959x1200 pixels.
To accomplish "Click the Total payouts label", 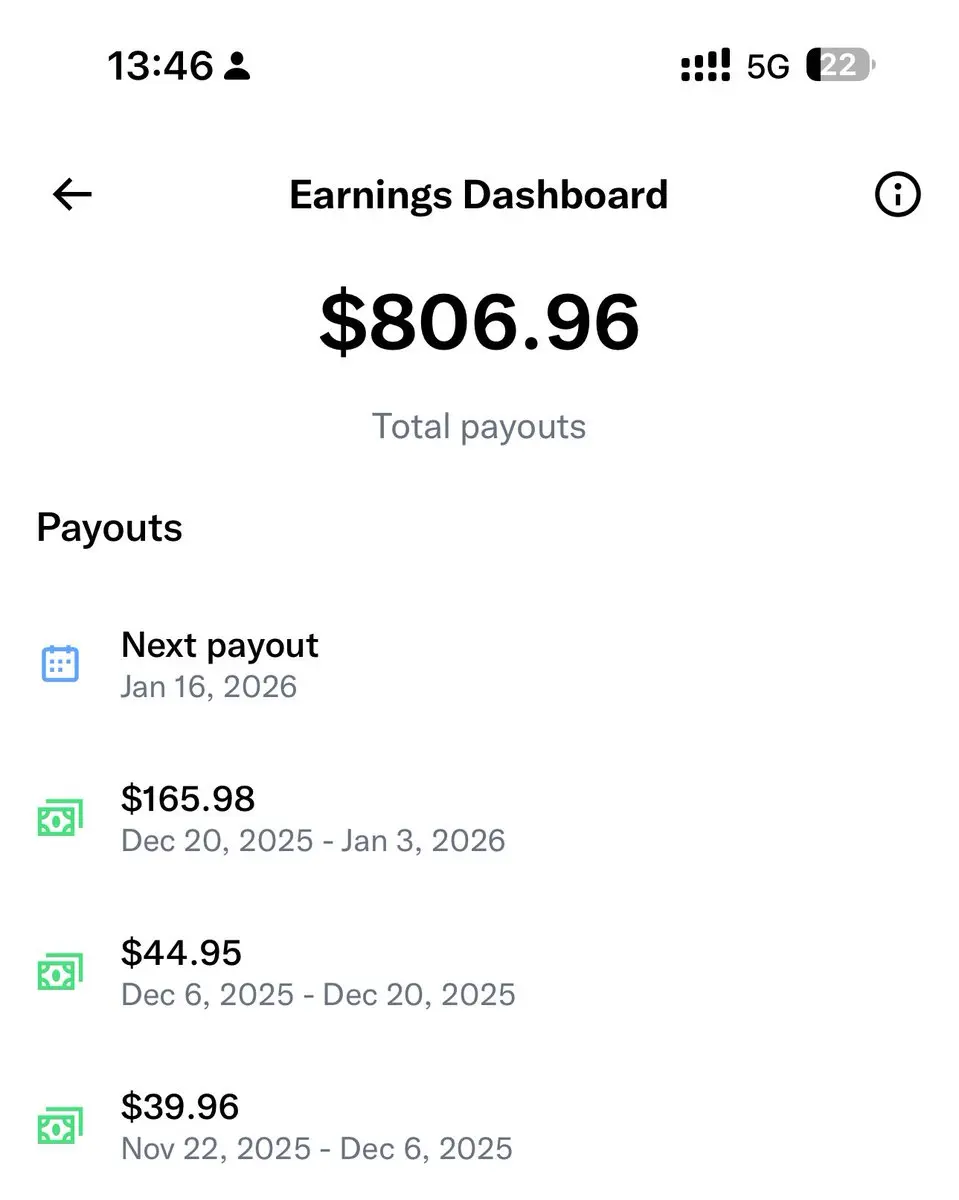I will pos(479,427).
